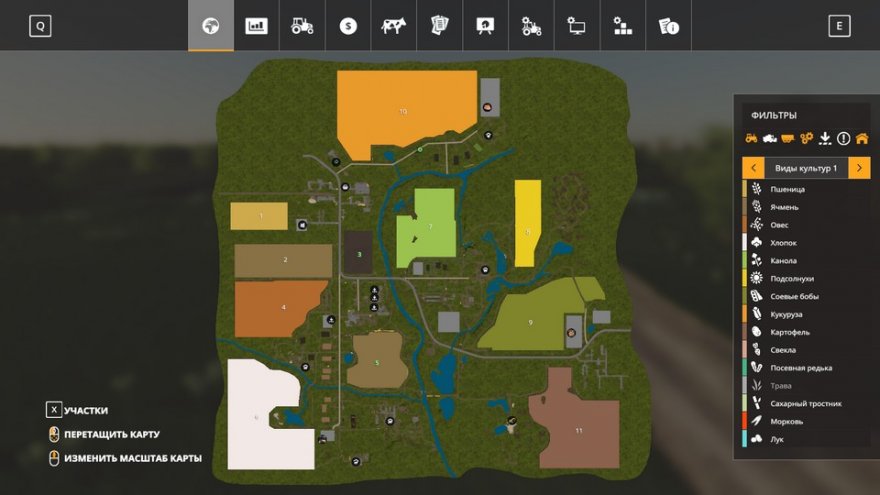Screen dimensions: 880x495
Task: Select the Свекла beet icon
Action: pyautogui.click(x=757, y=350)
